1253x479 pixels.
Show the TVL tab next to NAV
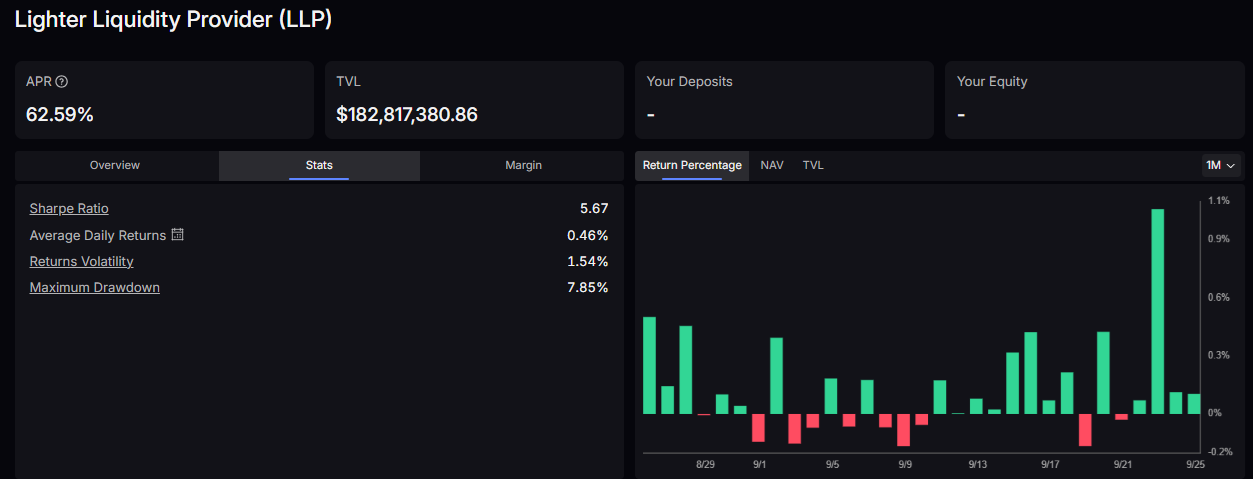[x=813, y=165]
